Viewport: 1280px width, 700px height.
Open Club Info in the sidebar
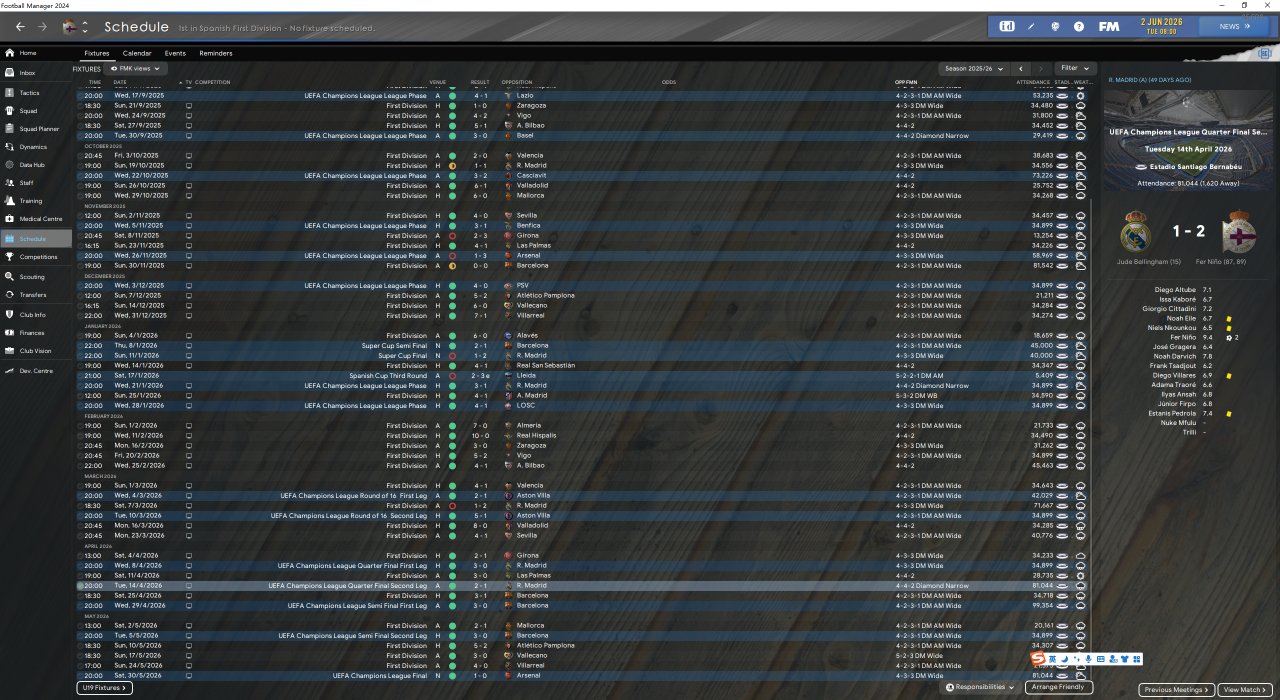click(36, 315)
